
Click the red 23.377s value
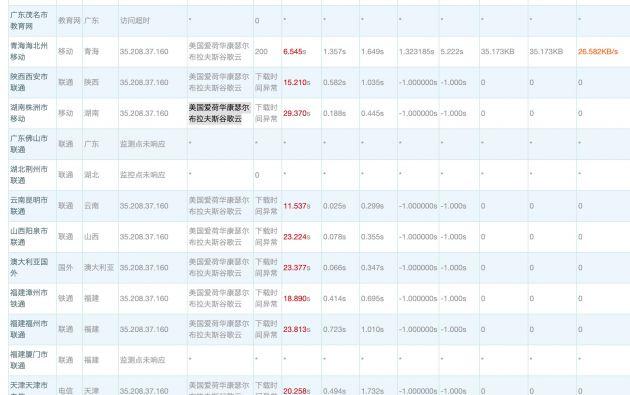297,268
